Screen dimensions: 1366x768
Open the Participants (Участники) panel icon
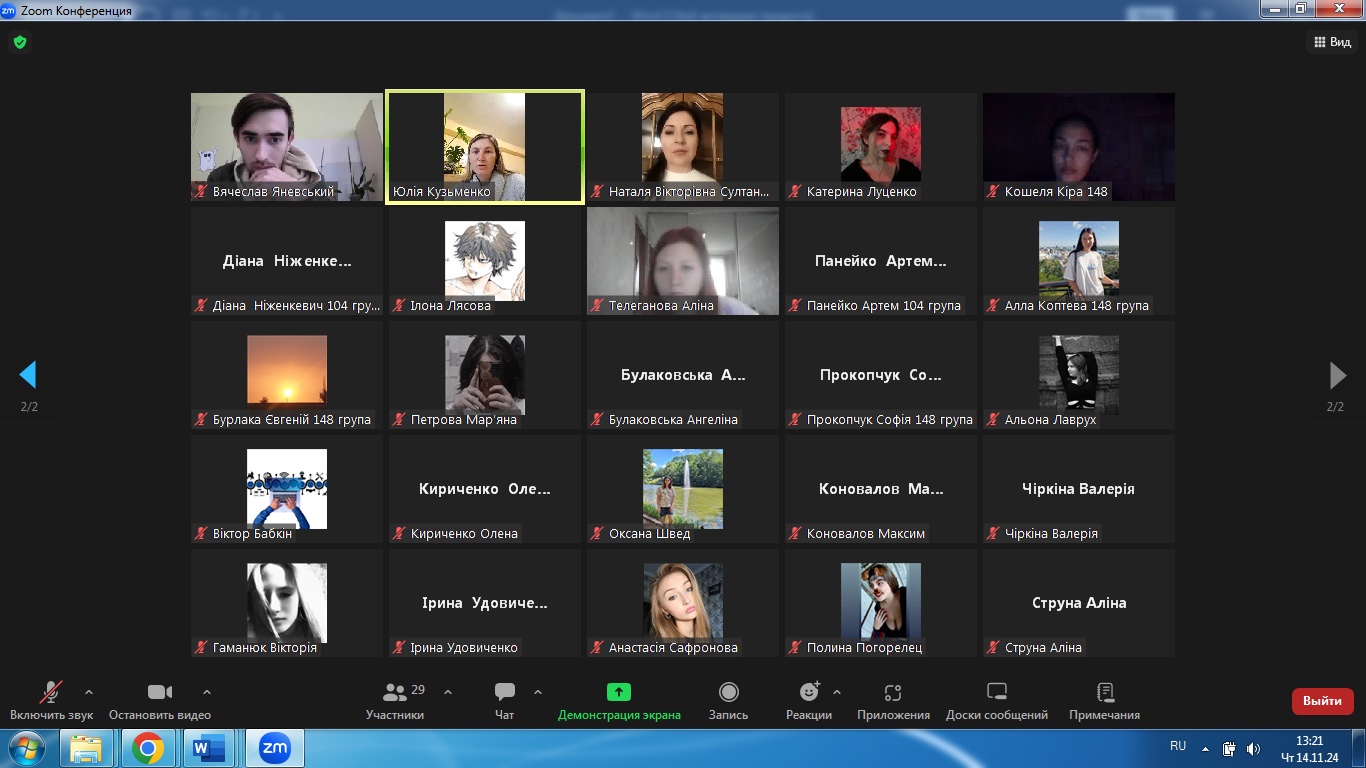[395, 693]
